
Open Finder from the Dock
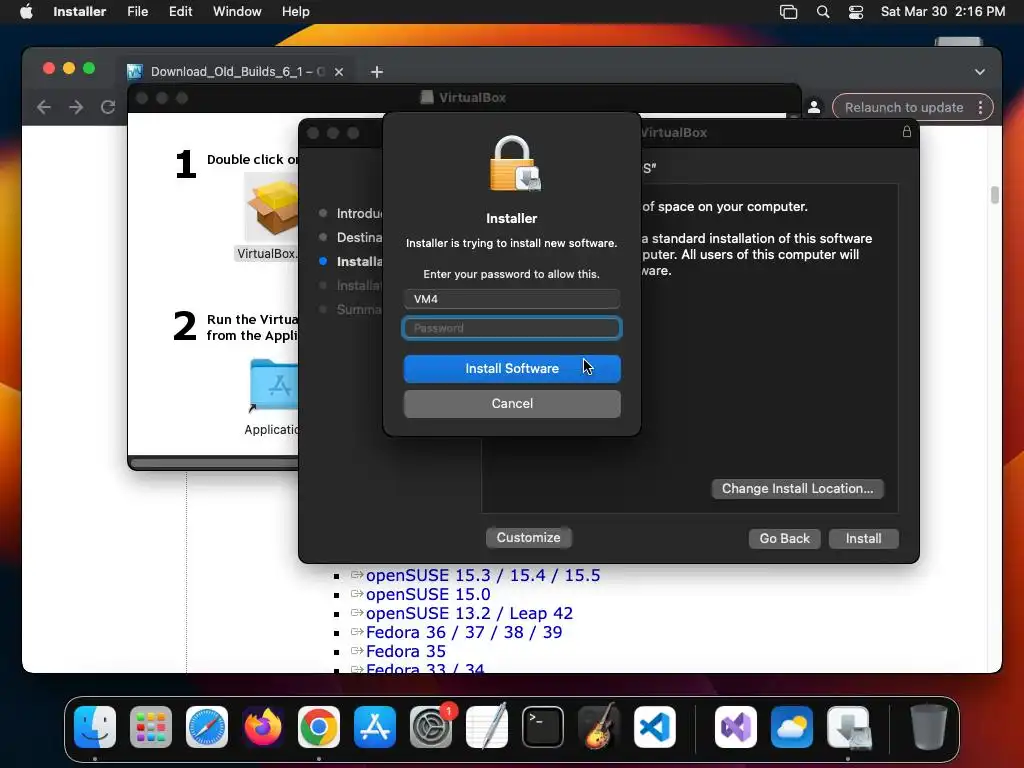pyautogui.click(x=95, y=726)
